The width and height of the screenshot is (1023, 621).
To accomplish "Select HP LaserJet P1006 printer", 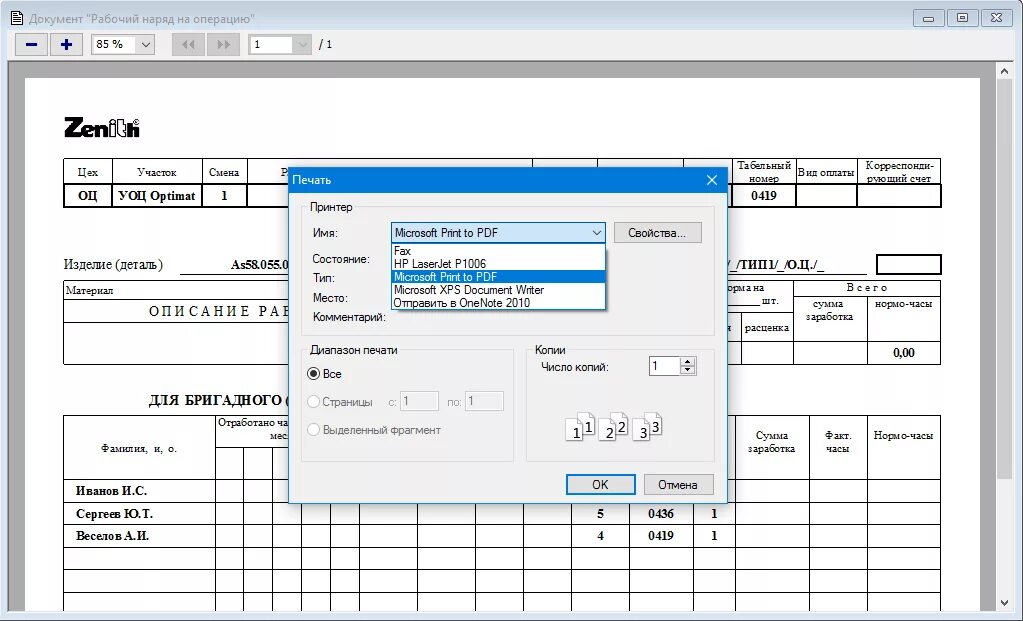I will point(498,264).
